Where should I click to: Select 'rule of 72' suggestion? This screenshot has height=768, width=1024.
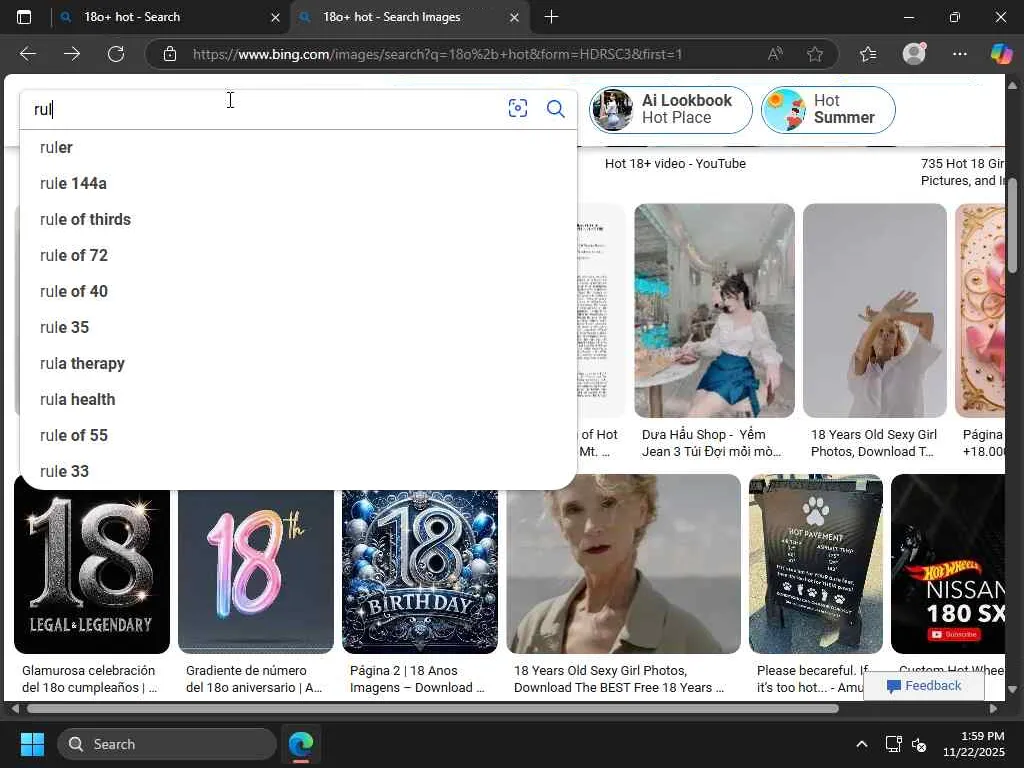[x=298, y=255]
